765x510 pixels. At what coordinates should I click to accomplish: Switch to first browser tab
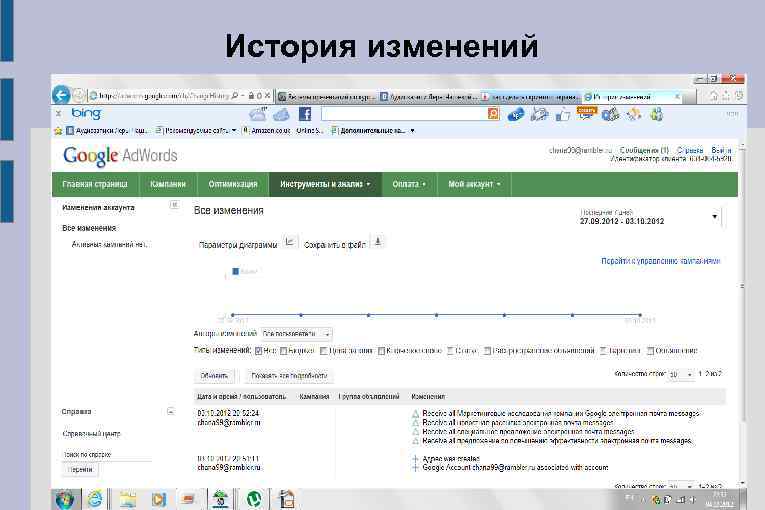tap(326, 97)
